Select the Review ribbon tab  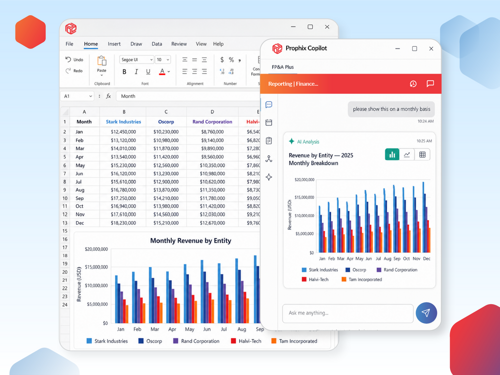pyautogui.click(x=179, y=44)
